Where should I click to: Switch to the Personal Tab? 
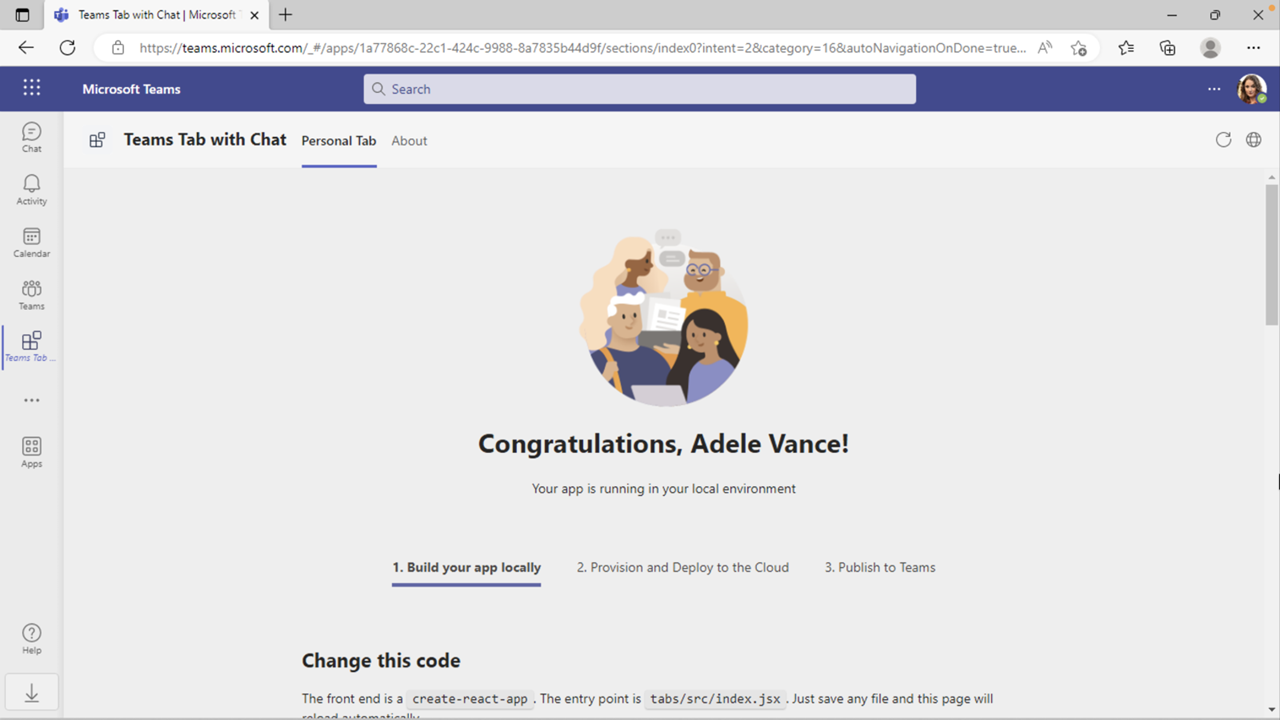click(339, 141)
